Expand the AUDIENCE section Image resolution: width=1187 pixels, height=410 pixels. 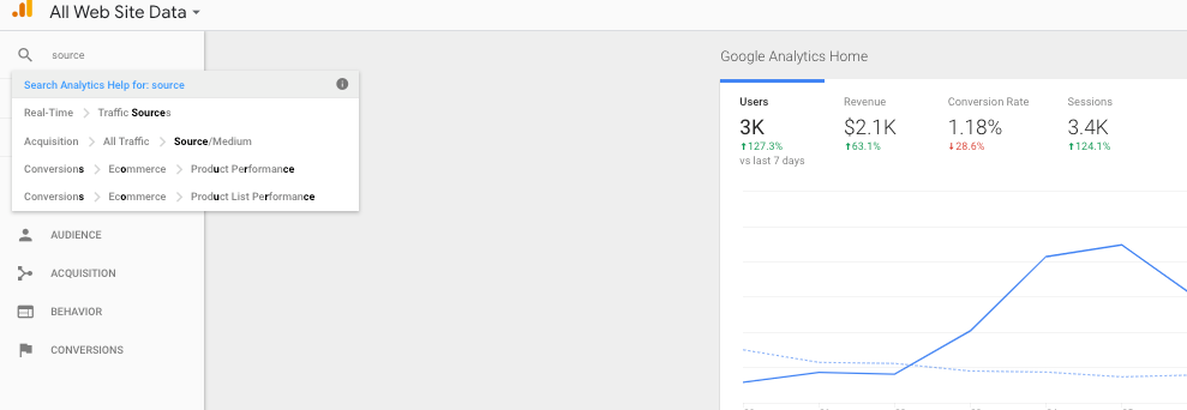click(x=76, y=235)
